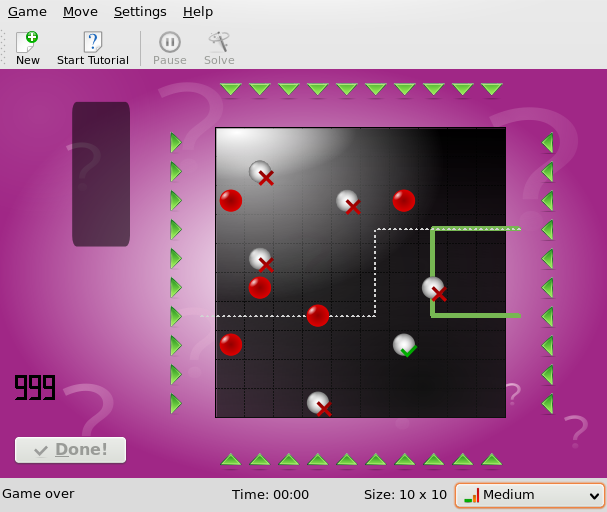Click the Start Tutorial toolbar button
This screenshot has width=607, height=512.
pyautogui.click(x=93, y=48)
